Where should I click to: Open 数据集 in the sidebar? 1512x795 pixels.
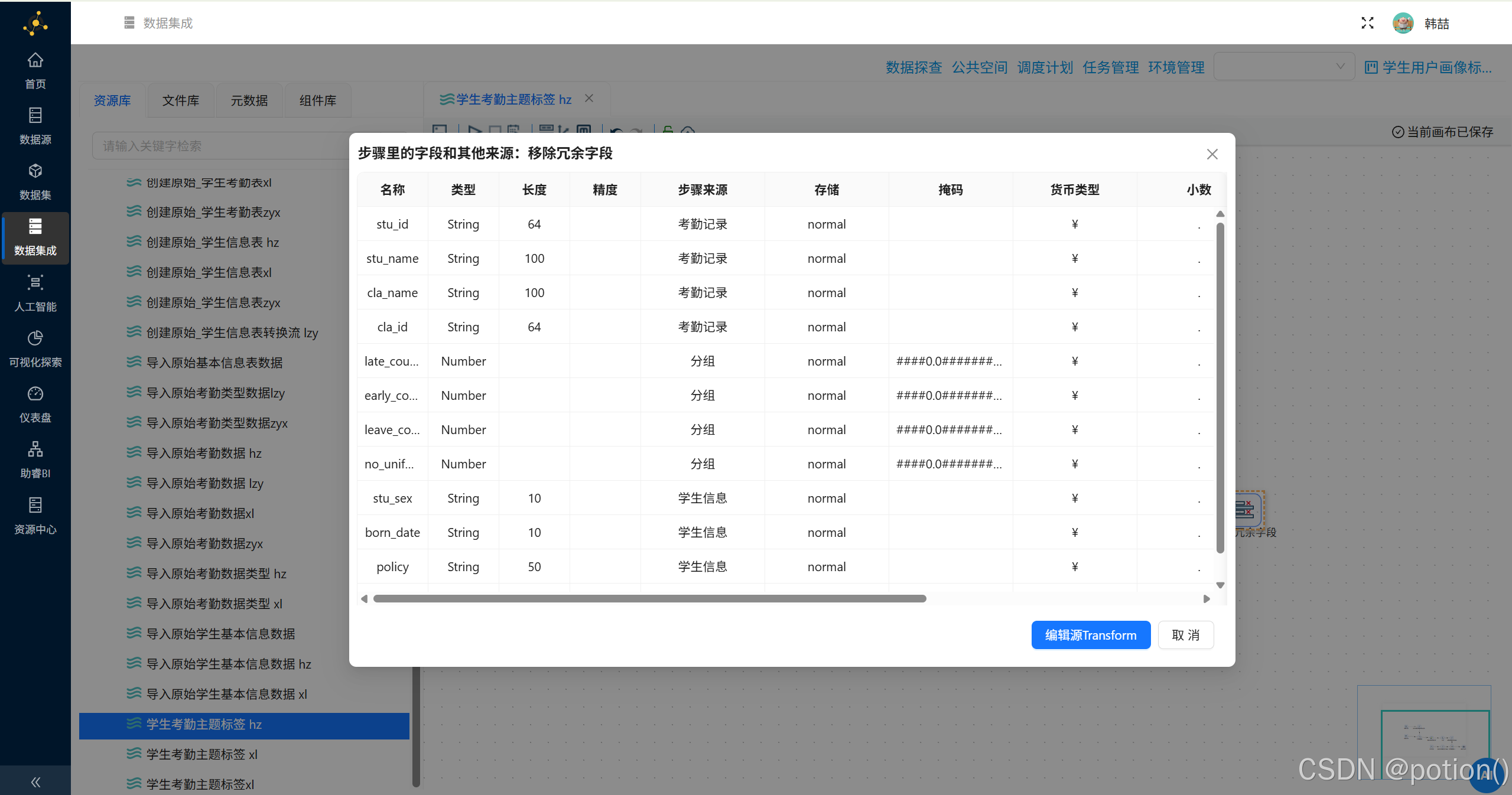pos(35,182)
